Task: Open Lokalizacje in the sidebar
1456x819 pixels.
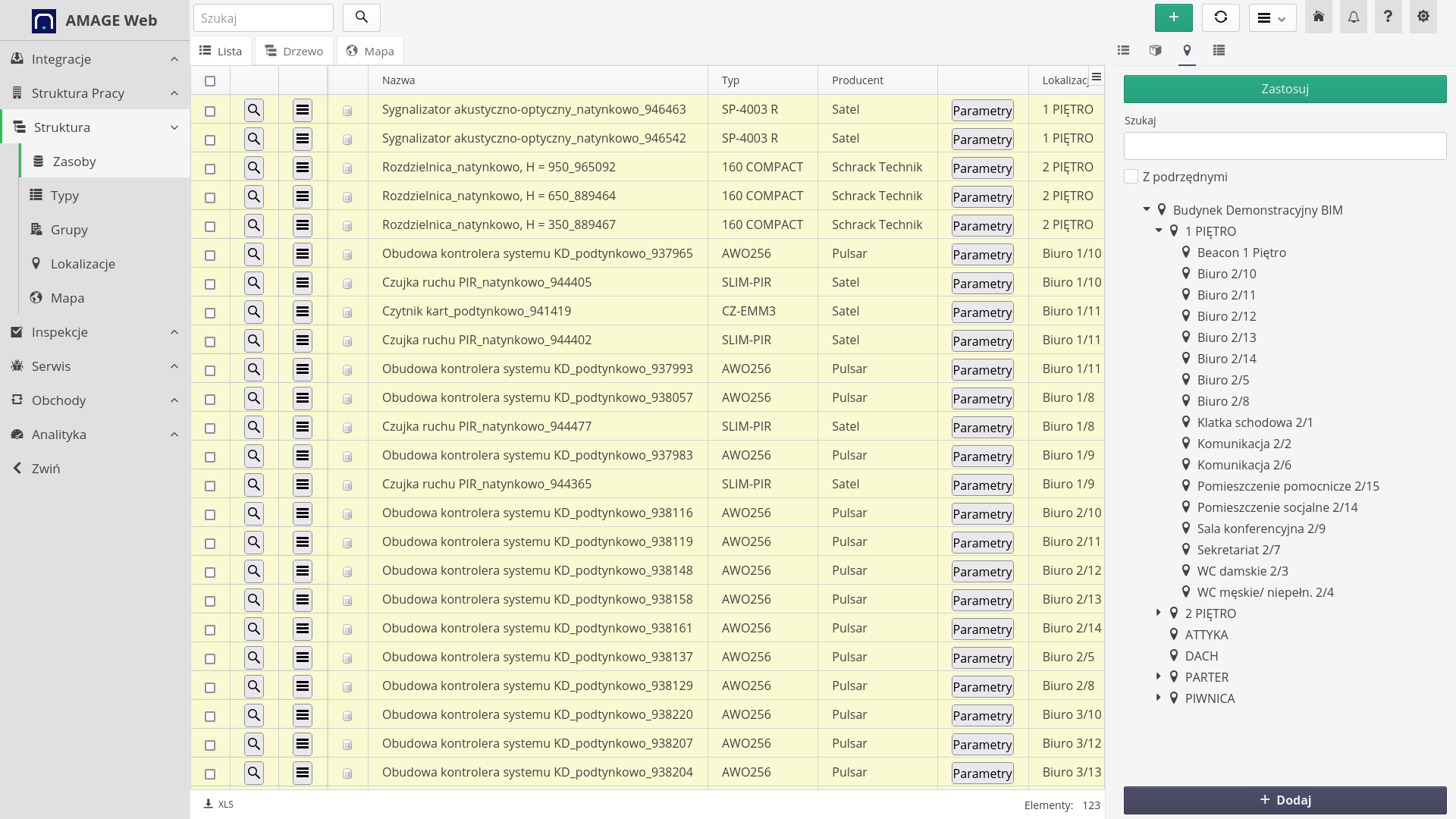Action: pos(105,264)
